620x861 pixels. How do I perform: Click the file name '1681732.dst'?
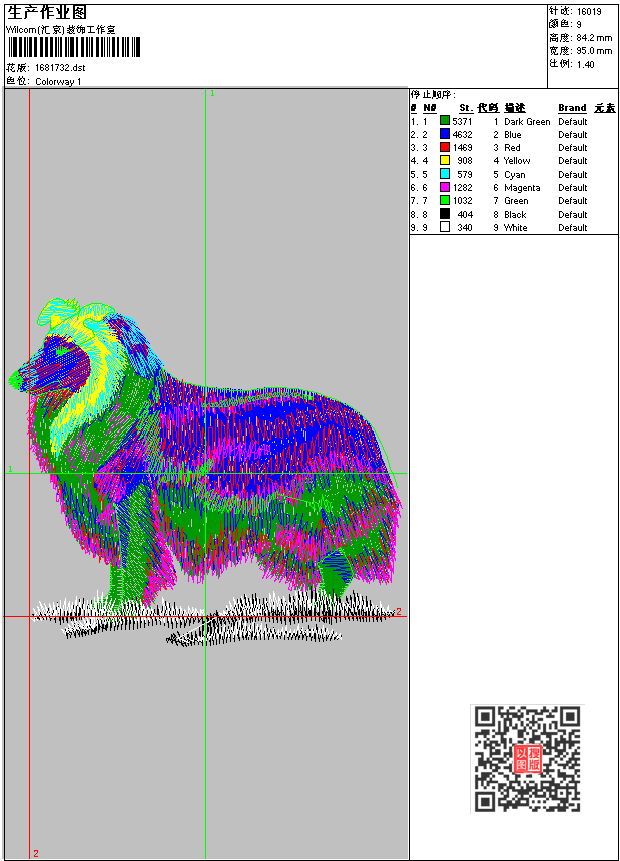pos(60,68)
